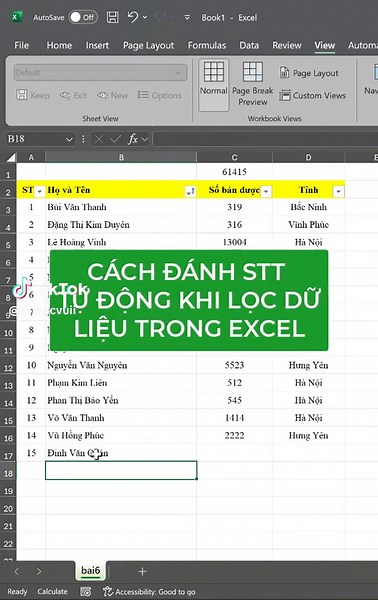Click the New sheet view button

click(112, 95)
